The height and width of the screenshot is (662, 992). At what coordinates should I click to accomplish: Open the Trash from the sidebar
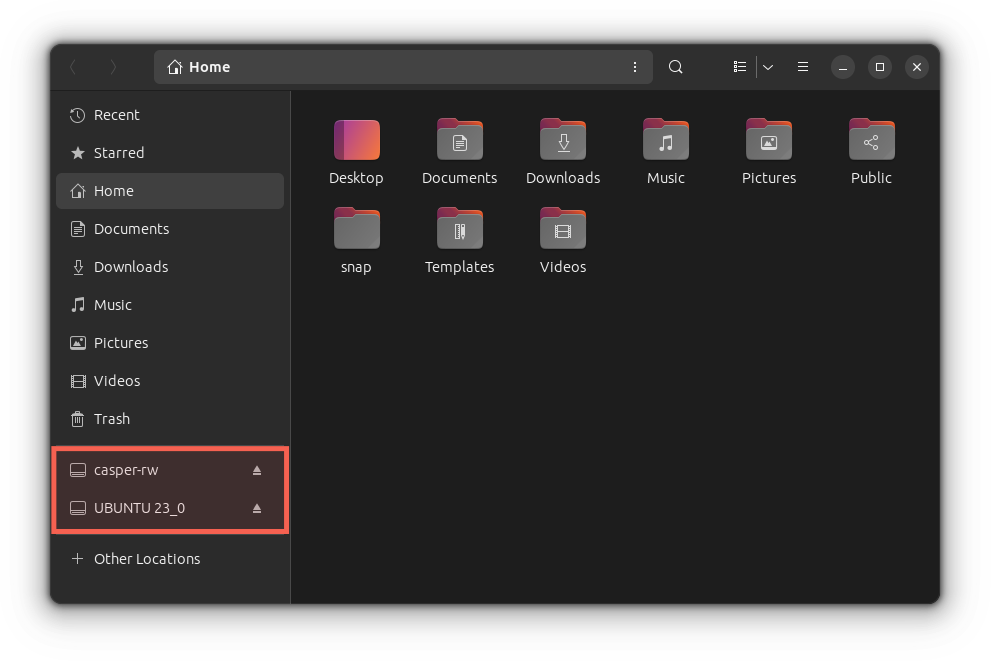(110, 419)
